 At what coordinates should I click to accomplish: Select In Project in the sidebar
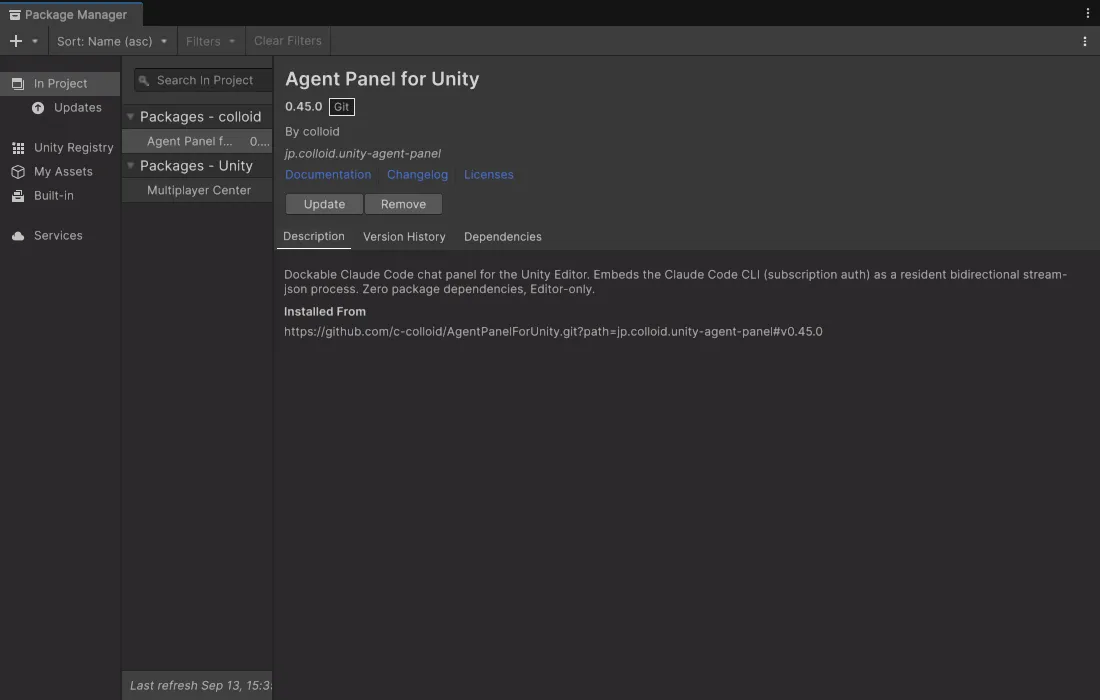[60, 83]
